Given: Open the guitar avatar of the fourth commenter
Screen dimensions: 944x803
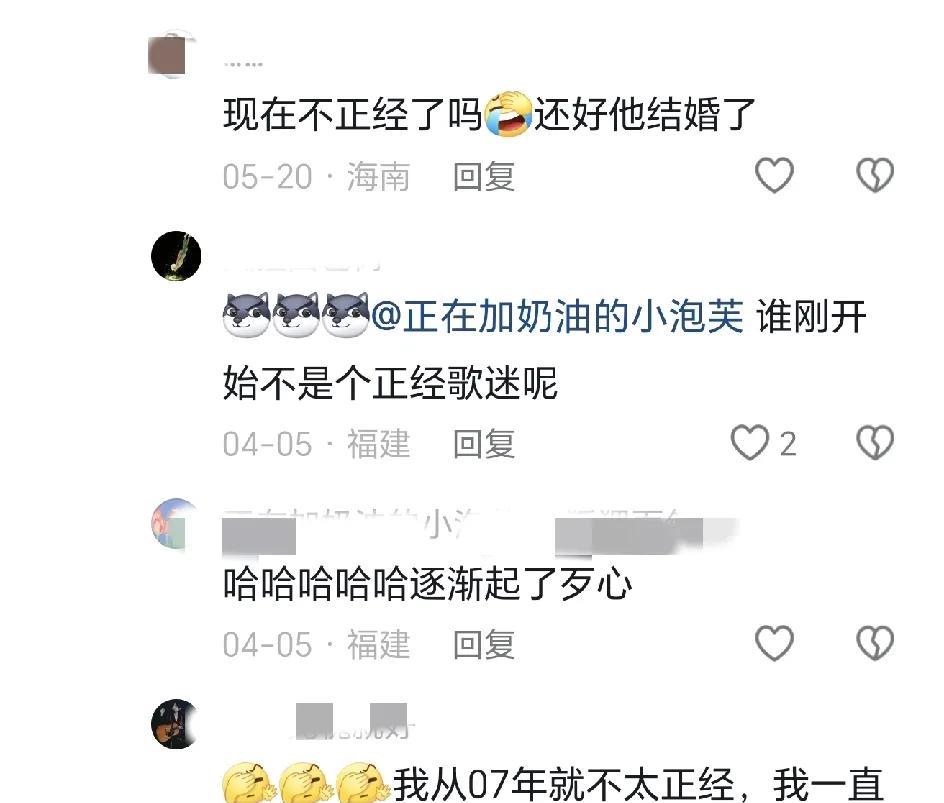Looking at the screenshot, I should click(176, 724).
